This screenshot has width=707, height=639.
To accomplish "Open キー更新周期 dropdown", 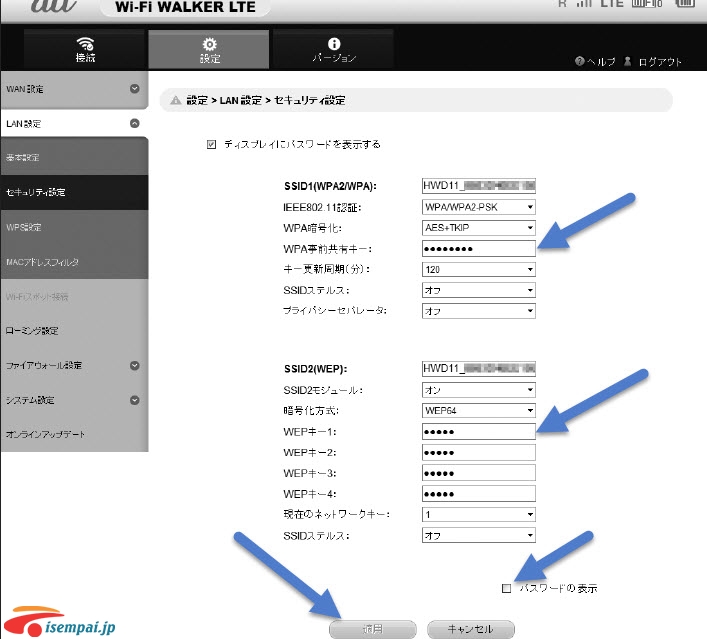I will [x=478, y=269].
